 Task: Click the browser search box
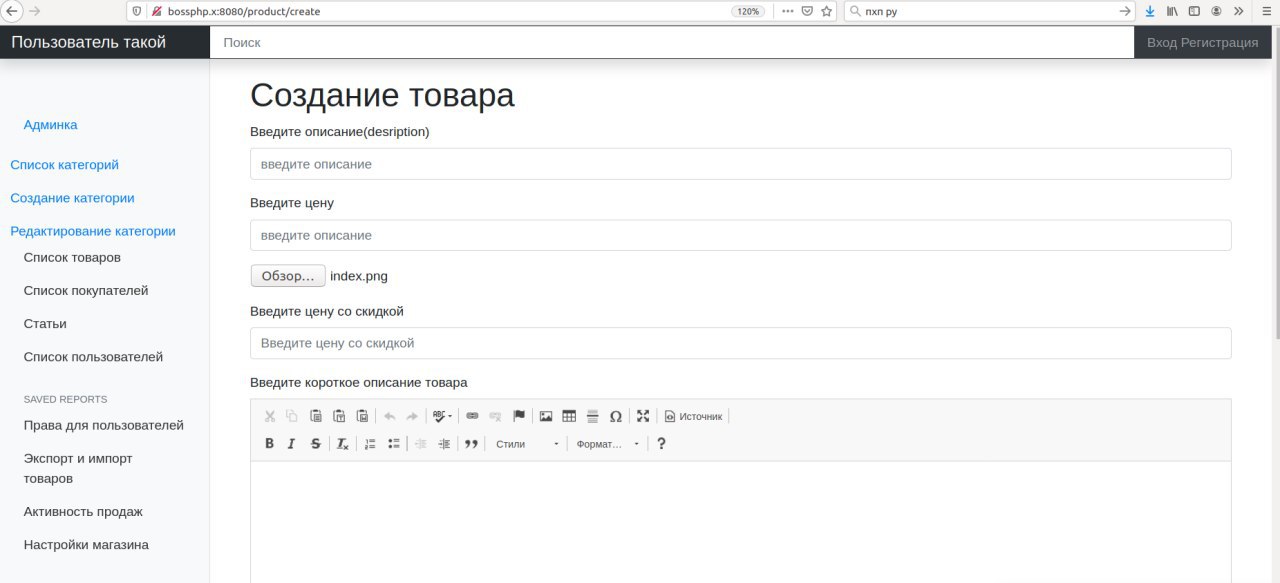pyautogui.click(x=990, y=11)
